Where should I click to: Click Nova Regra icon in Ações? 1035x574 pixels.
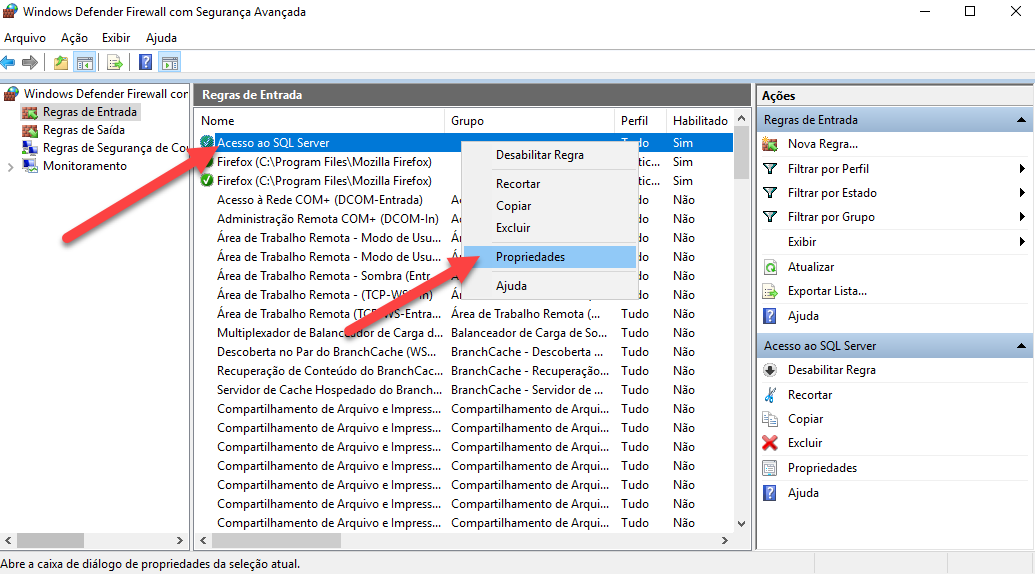click(x=770, y=144)
